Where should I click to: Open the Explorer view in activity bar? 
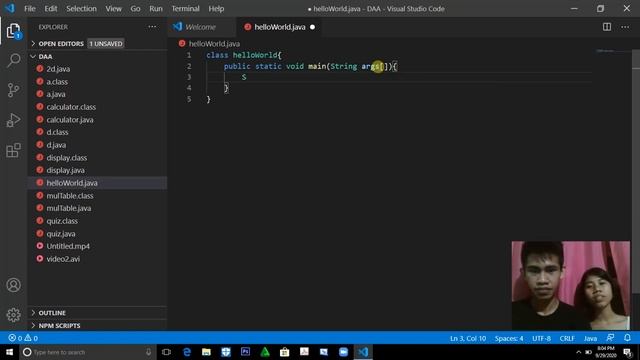(13, 31)
